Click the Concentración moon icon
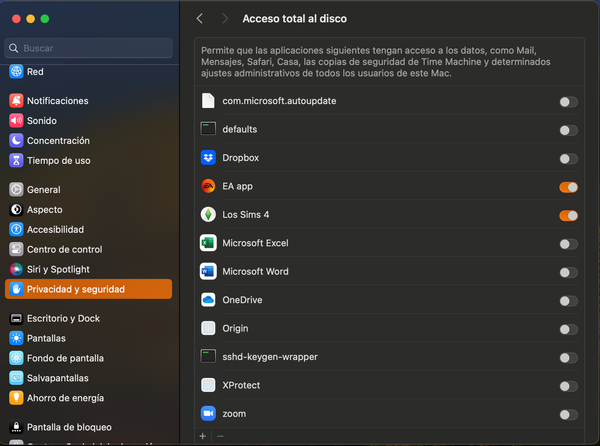Viewport: 600px width, 446px height. 16,140
